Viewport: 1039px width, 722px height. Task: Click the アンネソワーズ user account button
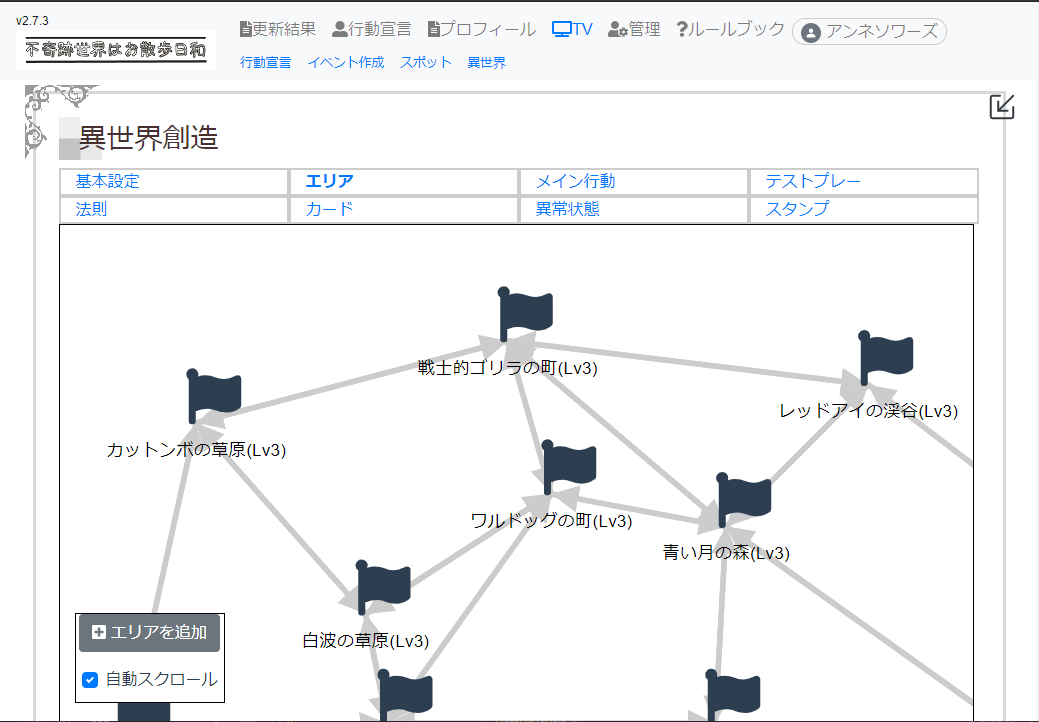[x=869, y=31]
